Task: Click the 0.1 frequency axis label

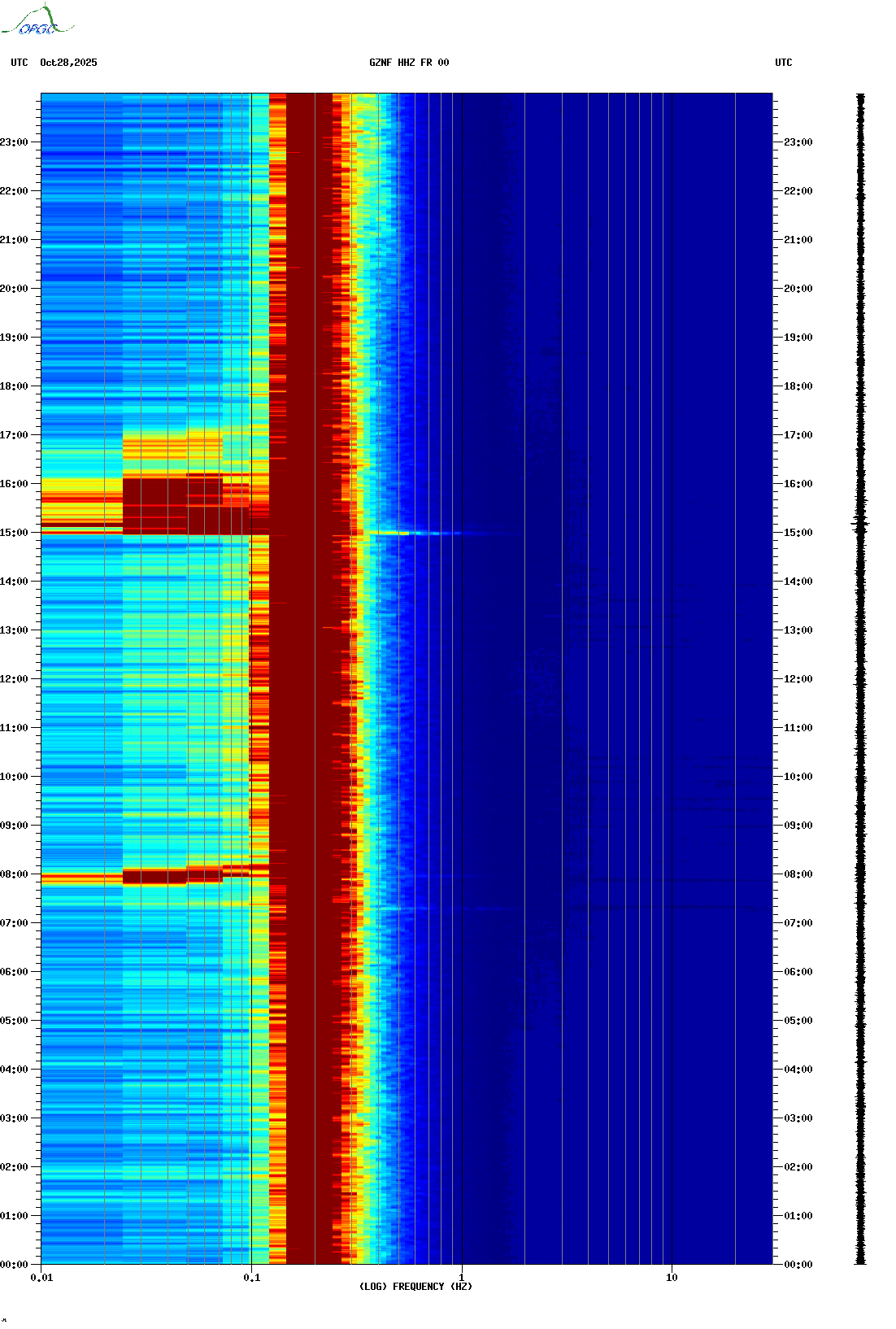Action: [252, 1278]
